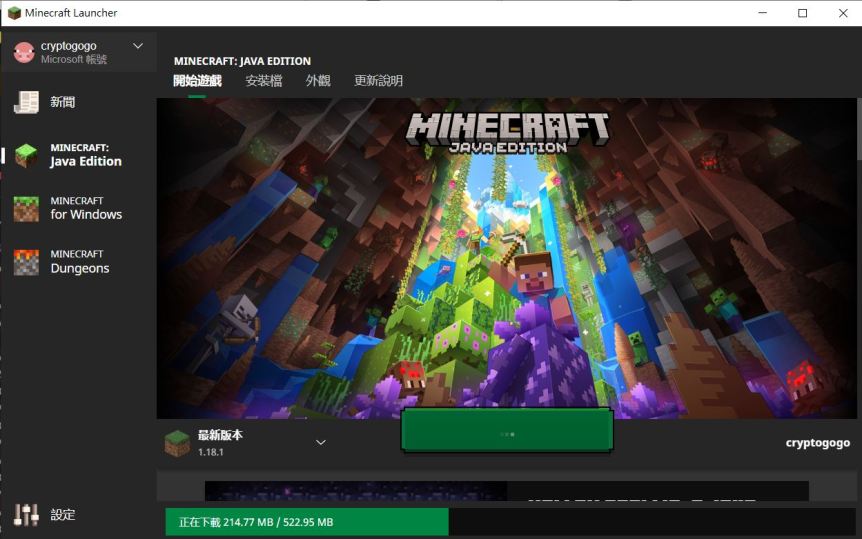The height and width of the screenshot is (539, 862).
Task: Click the cryptogogo pig avatar
Action: click(x=24, y=52)
